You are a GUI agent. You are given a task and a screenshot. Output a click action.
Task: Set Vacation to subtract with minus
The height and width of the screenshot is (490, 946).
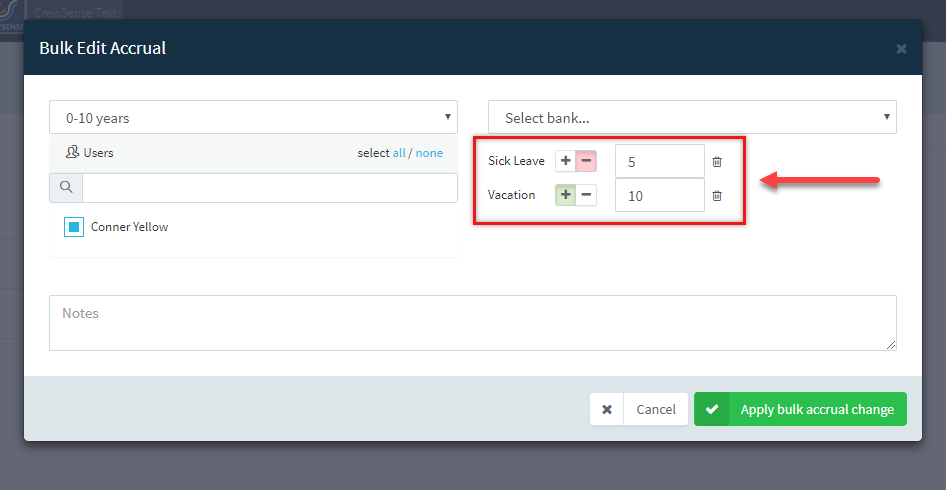tap(586, 195)
